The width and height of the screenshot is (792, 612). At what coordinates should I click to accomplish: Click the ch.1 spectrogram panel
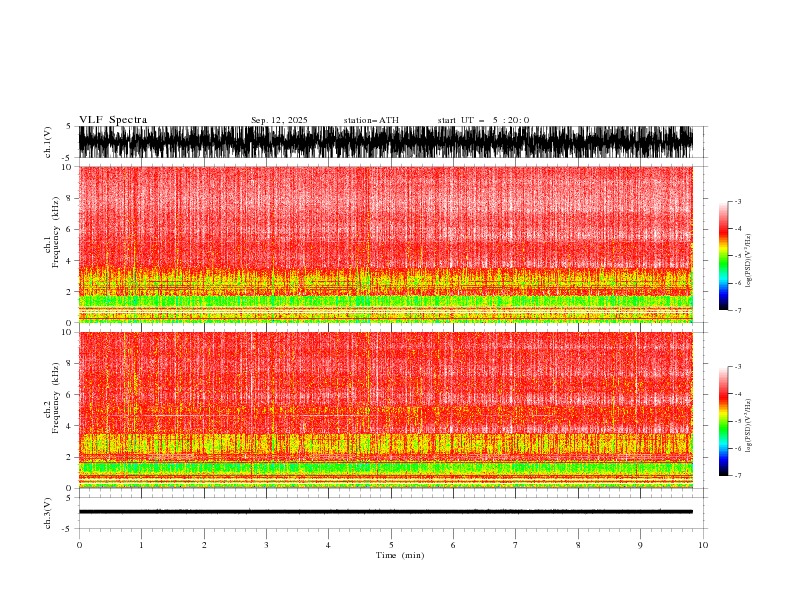[x=385, y=244]
